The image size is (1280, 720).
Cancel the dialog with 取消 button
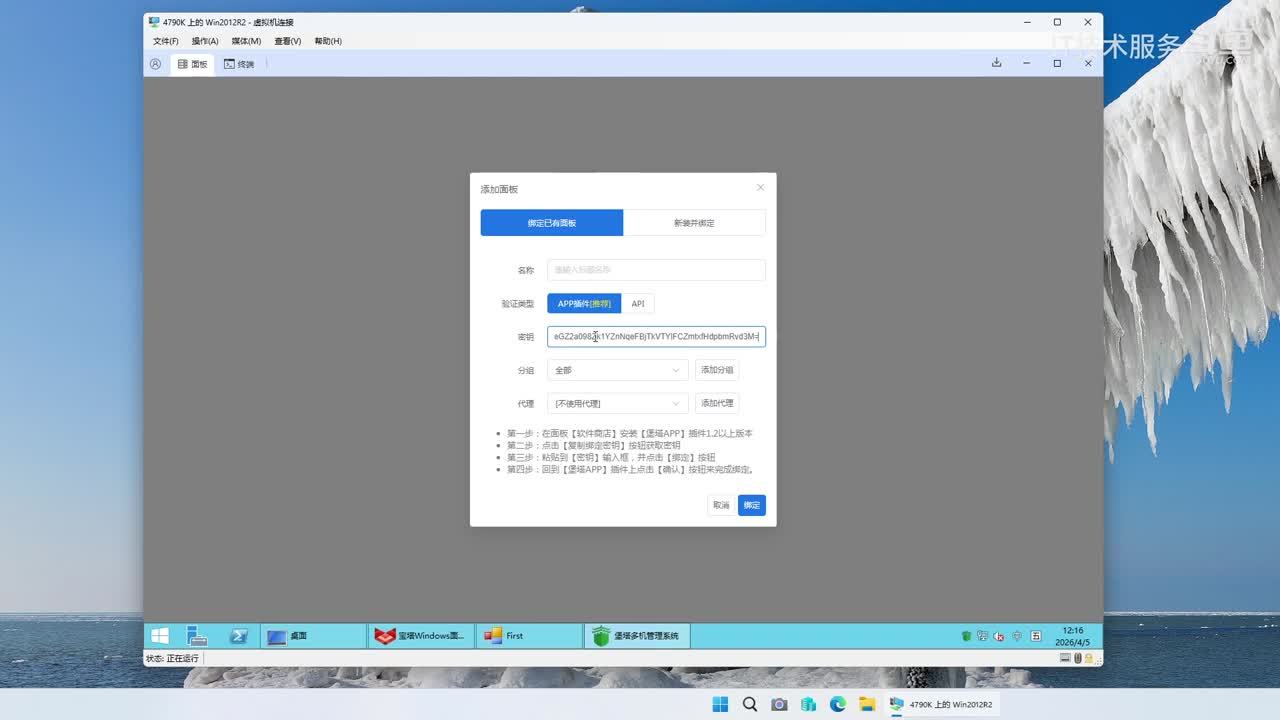721,505
